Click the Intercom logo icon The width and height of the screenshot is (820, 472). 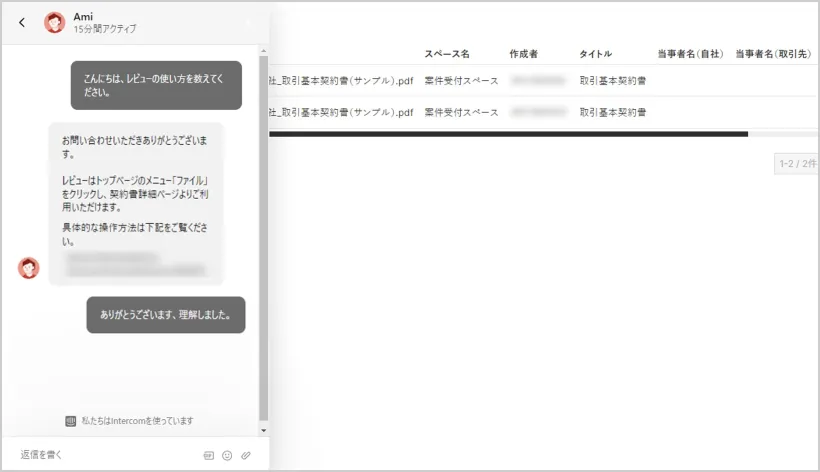coord(71,421)
